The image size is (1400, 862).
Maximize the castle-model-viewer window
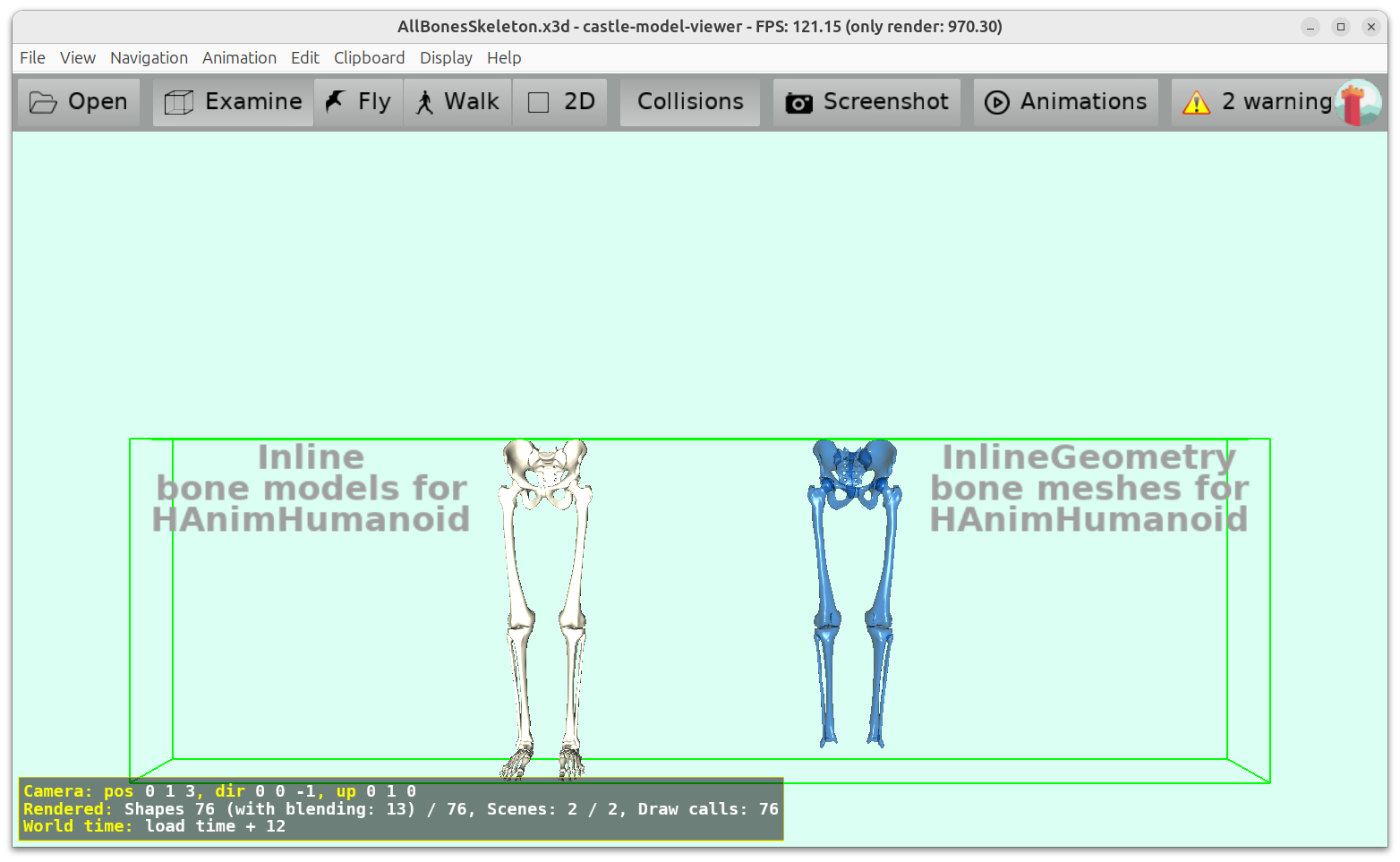(x=1340, y=27)
